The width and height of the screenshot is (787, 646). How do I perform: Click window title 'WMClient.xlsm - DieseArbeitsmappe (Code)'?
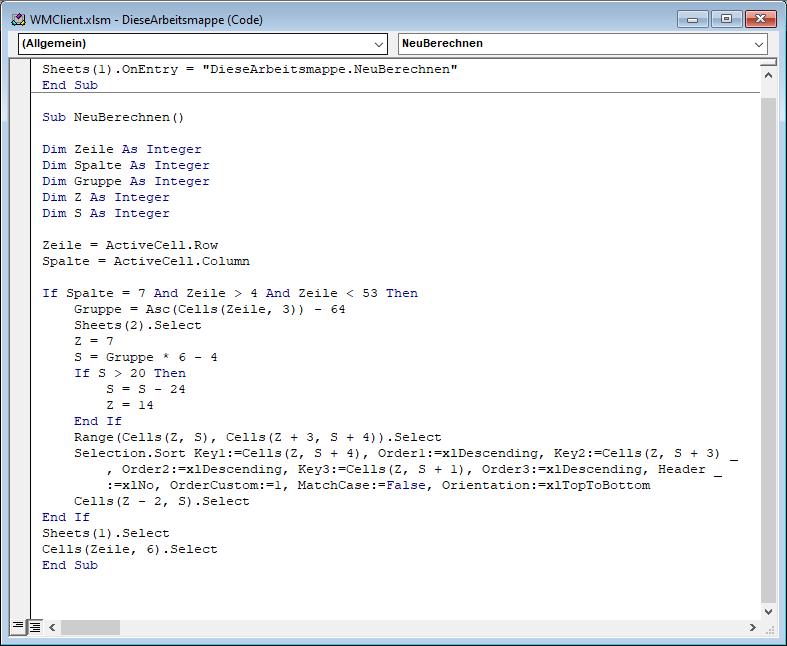[146, 20]
